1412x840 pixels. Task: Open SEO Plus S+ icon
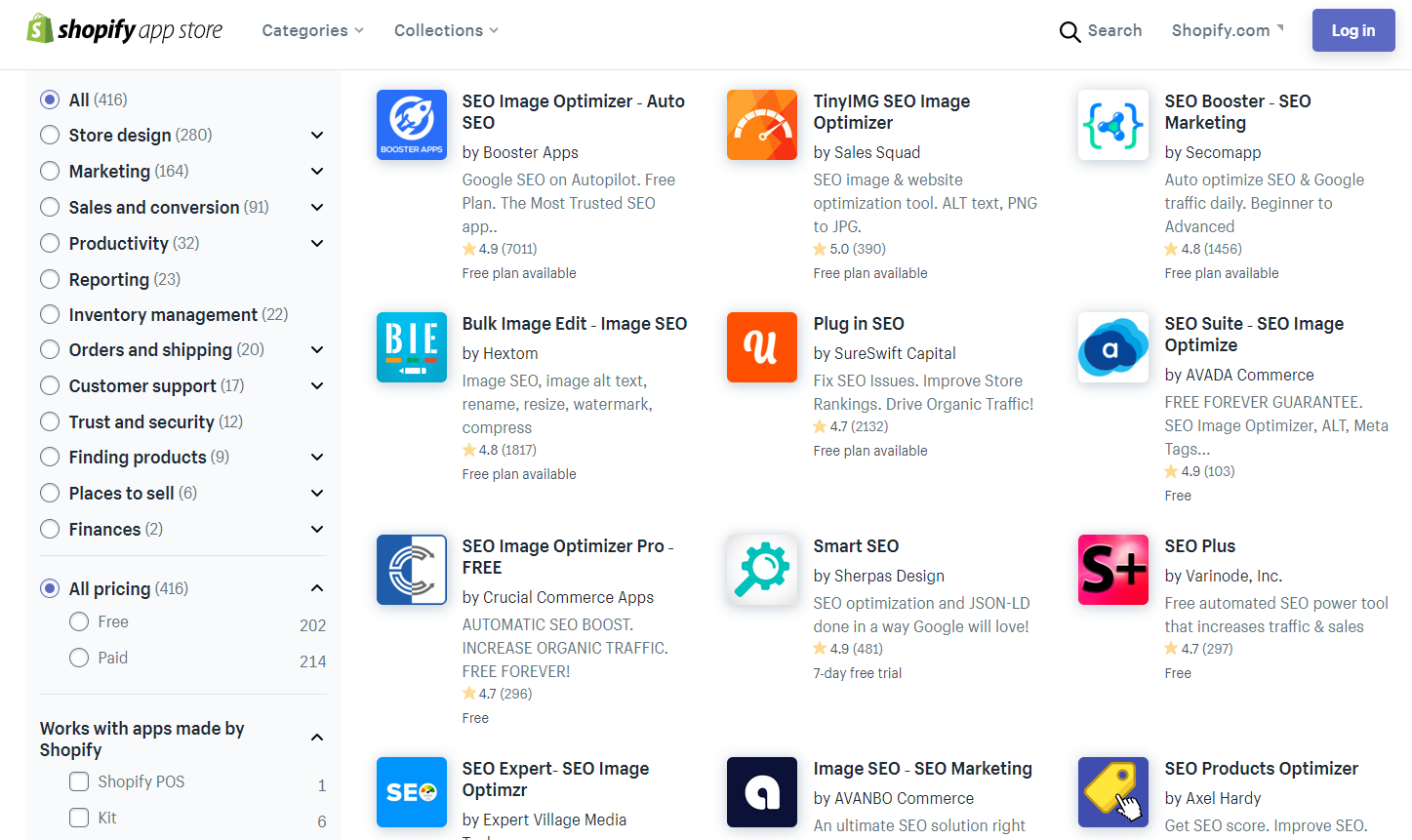(1113, 570)
